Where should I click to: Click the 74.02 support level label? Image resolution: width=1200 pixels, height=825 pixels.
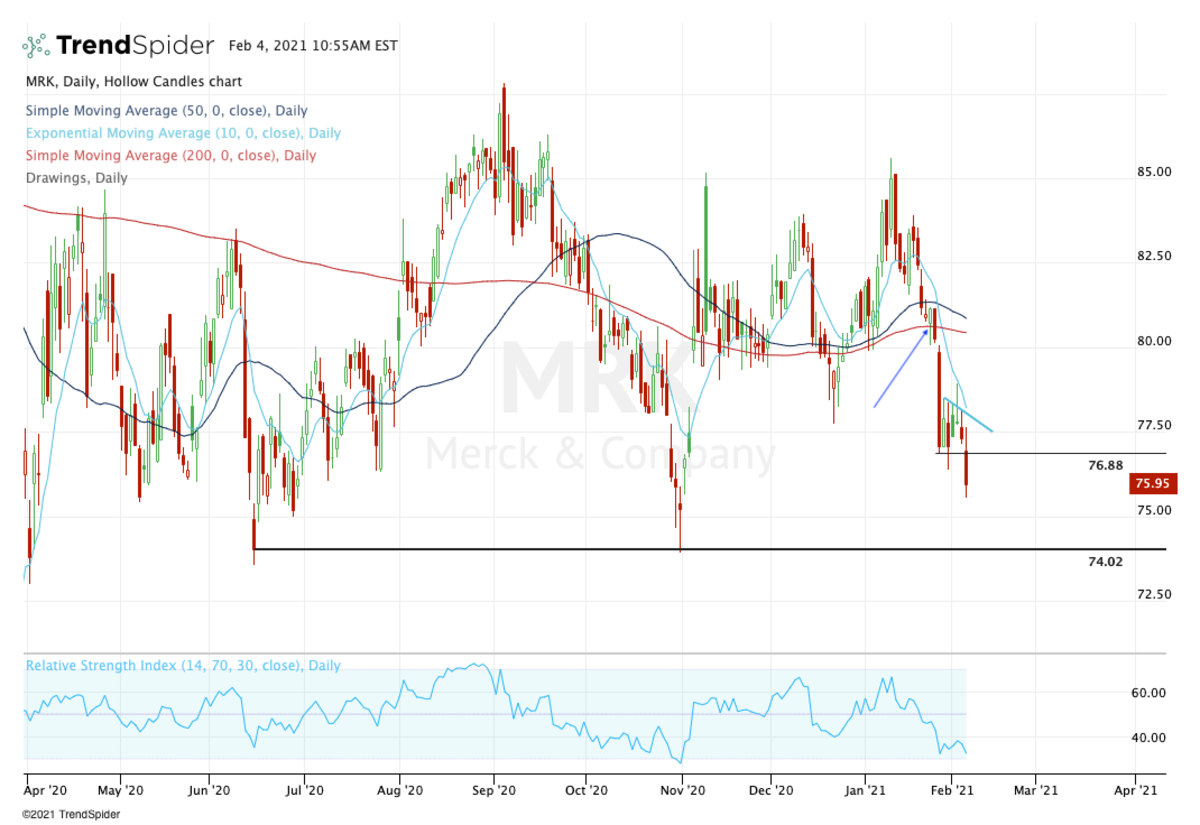(1105, 562)
